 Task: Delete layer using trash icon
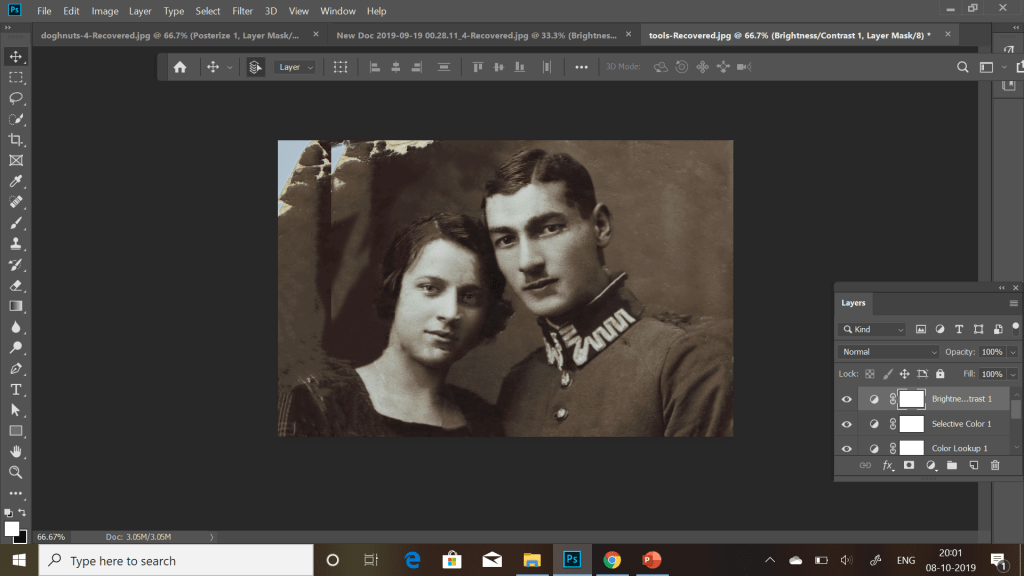click(994, 466)
